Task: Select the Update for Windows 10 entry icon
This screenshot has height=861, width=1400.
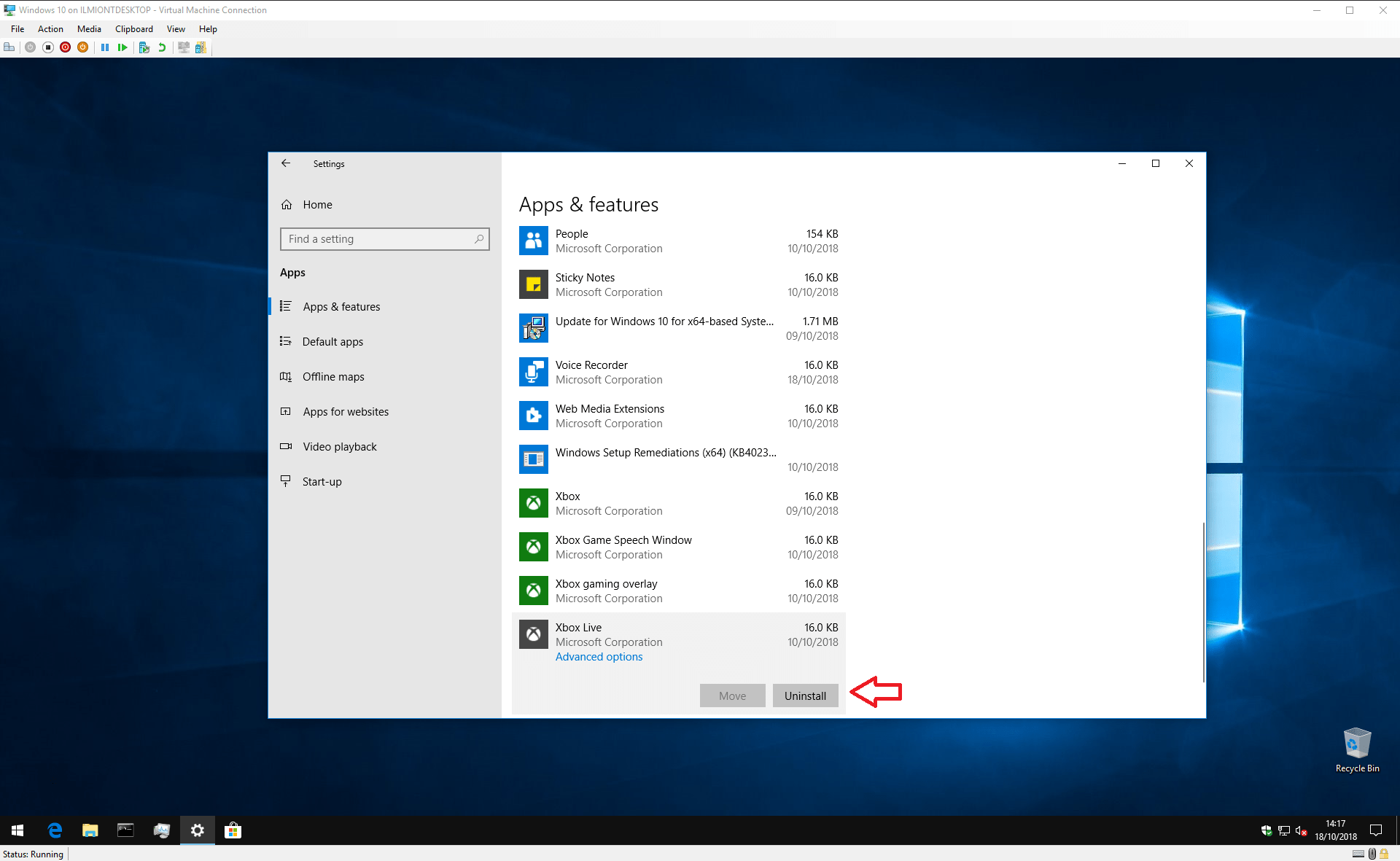Action: 534,328
